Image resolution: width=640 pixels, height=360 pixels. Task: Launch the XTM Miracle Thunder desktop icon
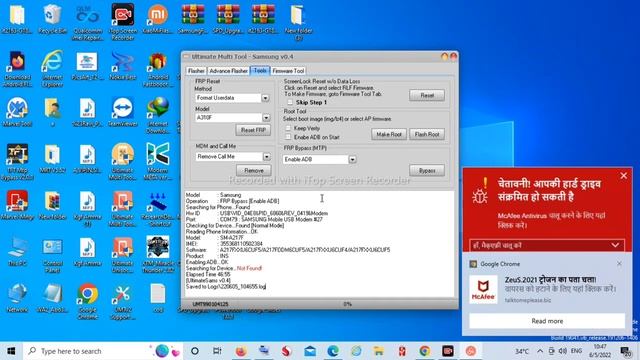point(158,255)
